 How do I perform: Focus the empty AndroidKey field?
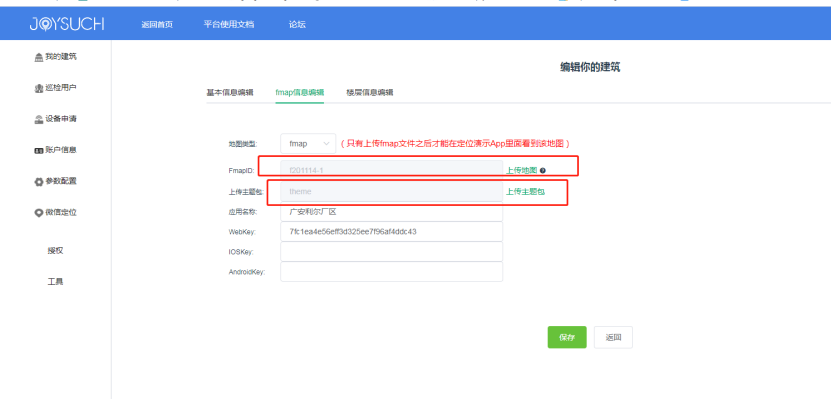click(392, 272)
